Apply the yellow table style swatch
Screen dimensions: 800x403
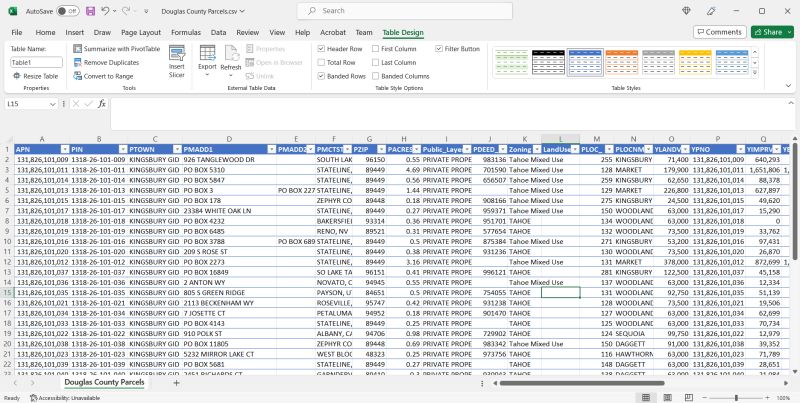coord(695,62)
